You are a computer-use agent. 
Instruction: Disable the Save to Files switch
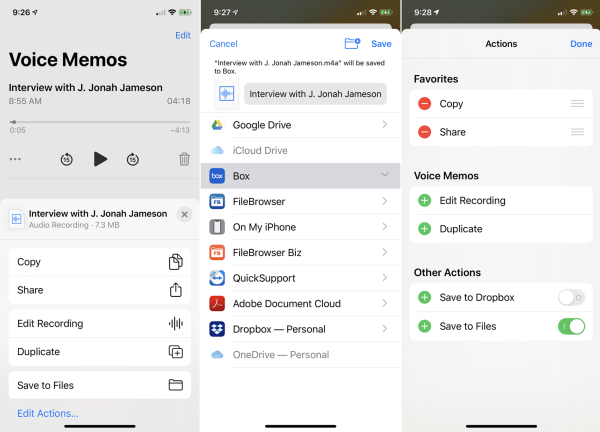pyautogui.click(x=571, y=326)
